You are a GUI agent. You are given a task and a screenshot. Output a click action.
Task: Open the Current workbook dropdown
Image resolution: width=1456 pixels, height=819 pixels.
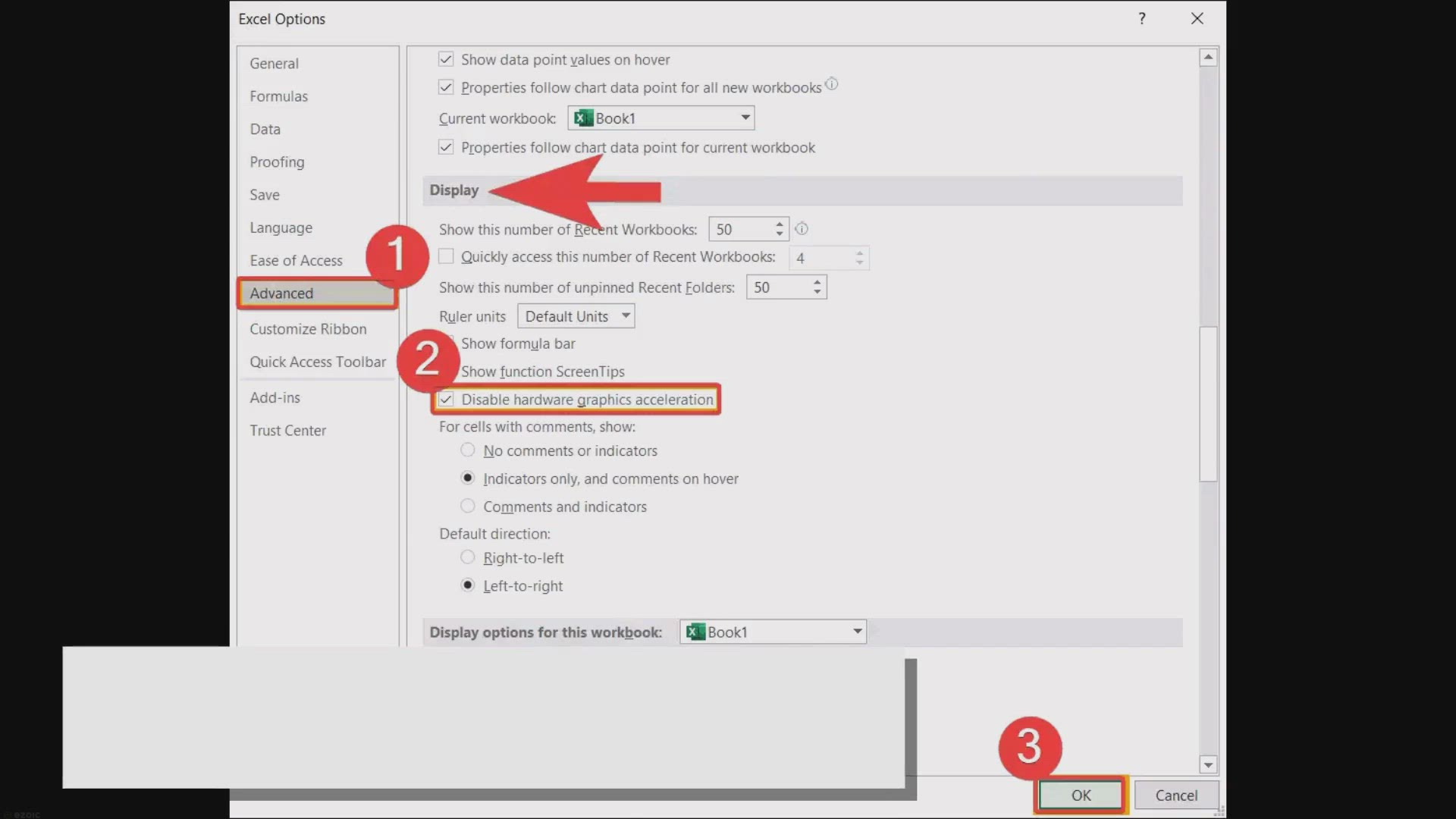tap(745, 118)
